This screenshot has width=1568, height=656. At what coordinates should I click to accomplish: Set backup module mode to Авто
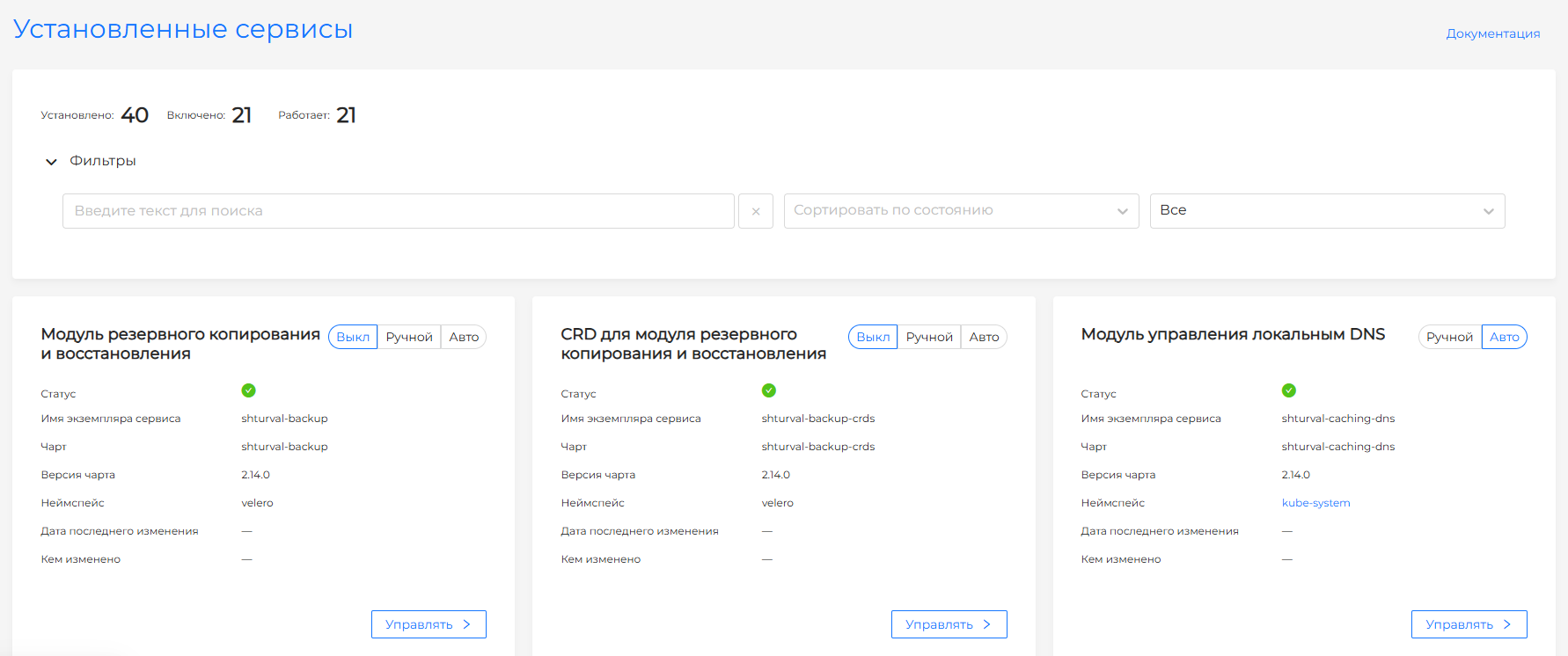coord(464,337)
